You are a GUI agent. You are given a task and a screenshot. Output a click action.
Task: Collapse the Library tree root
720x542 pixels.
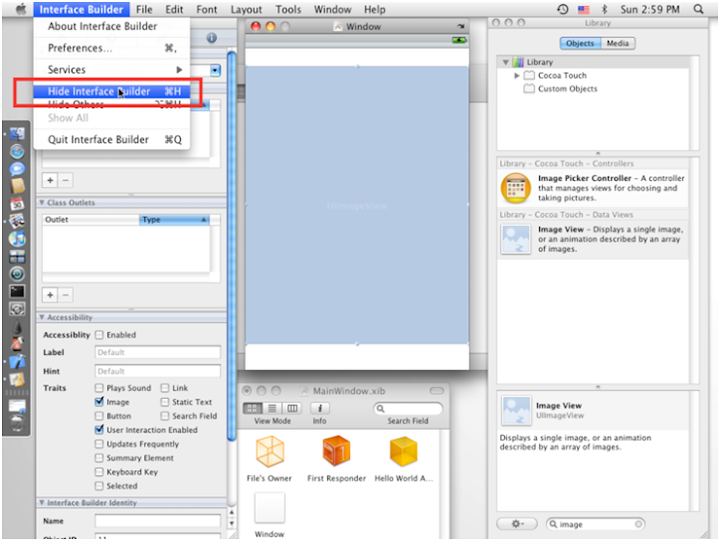point(505,62)
